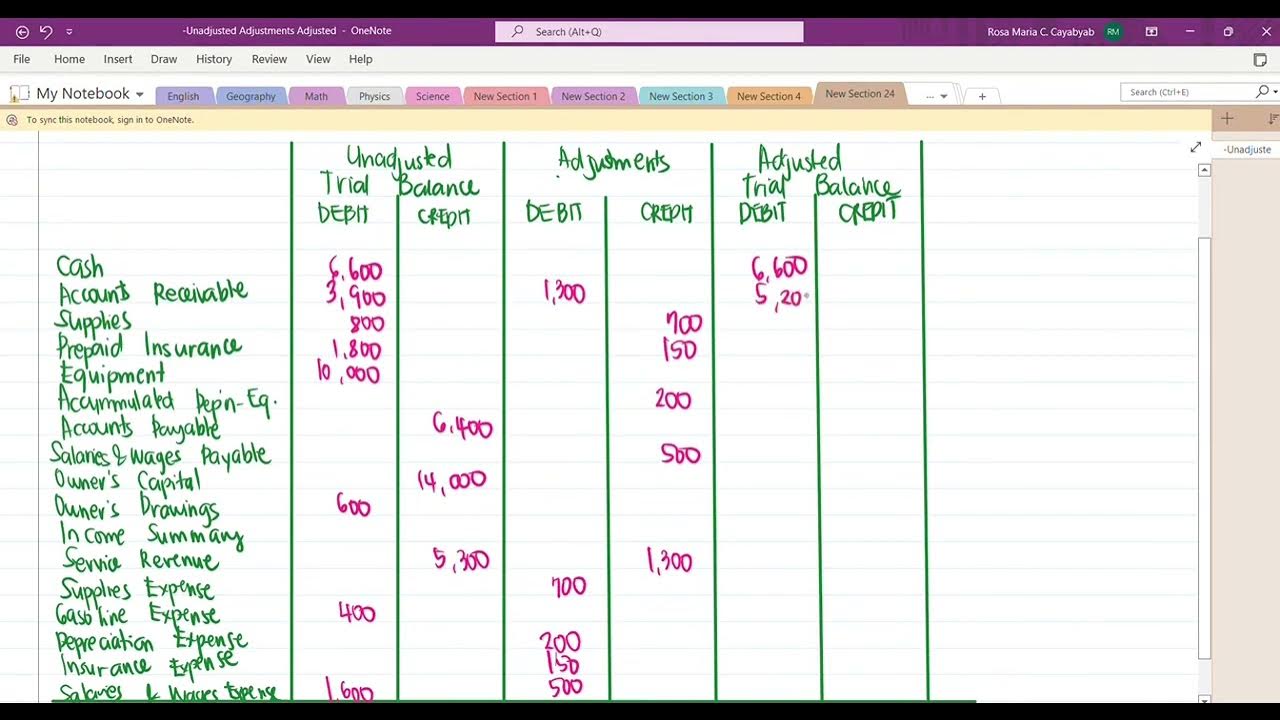
Task: Switch to the New Section 4 tab
Action: click(769, 96)
